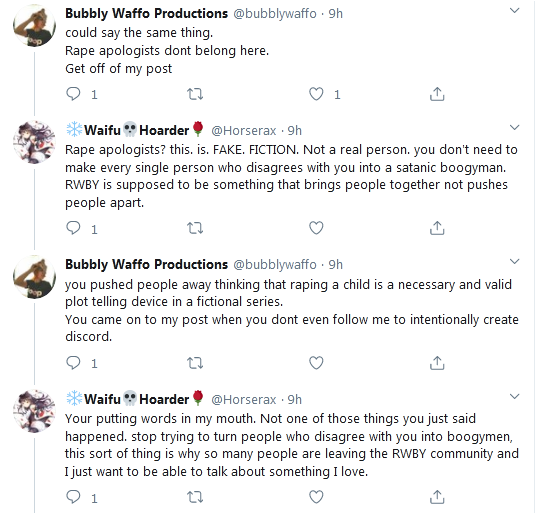
Task: Reply to the 'putting words in my mouth' tweet
Action: click(73, 497)
